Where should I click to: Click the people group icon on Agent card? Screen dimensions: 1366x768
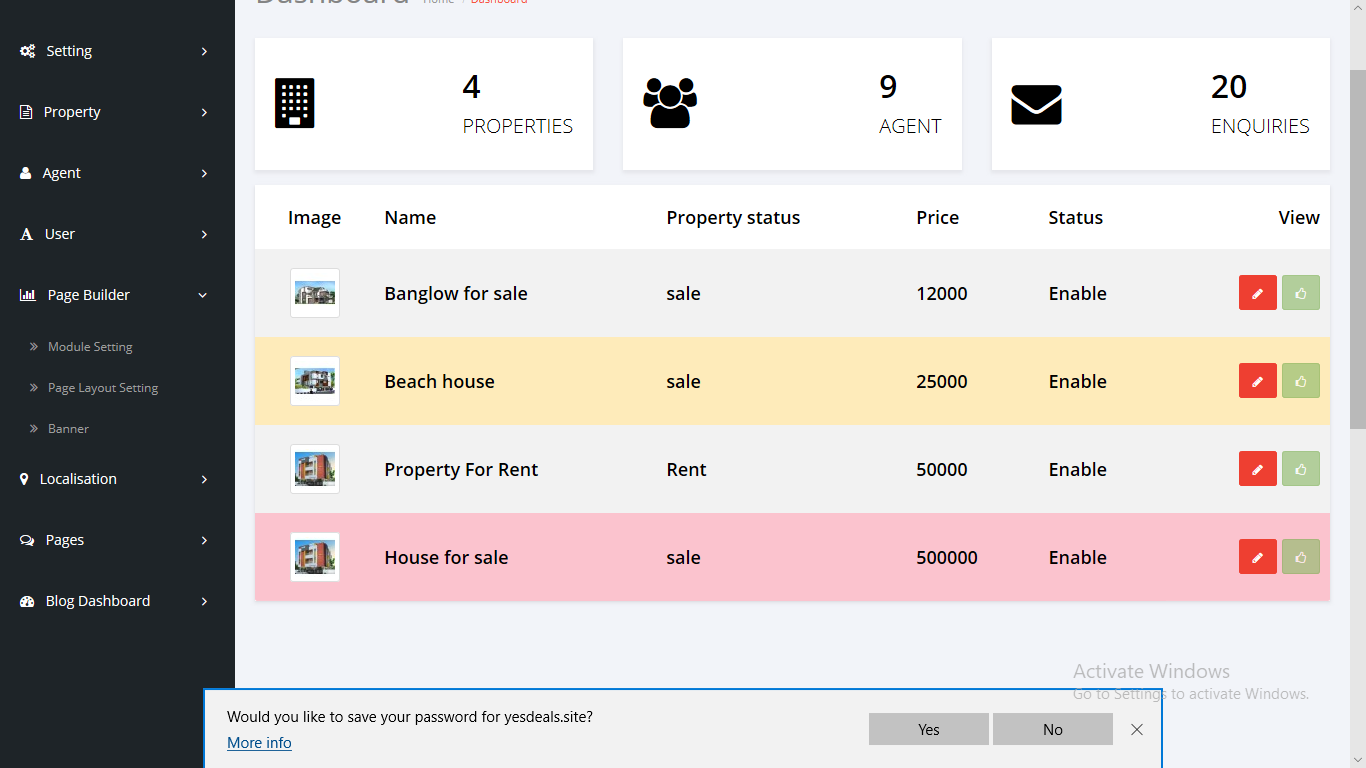point(669,103)
